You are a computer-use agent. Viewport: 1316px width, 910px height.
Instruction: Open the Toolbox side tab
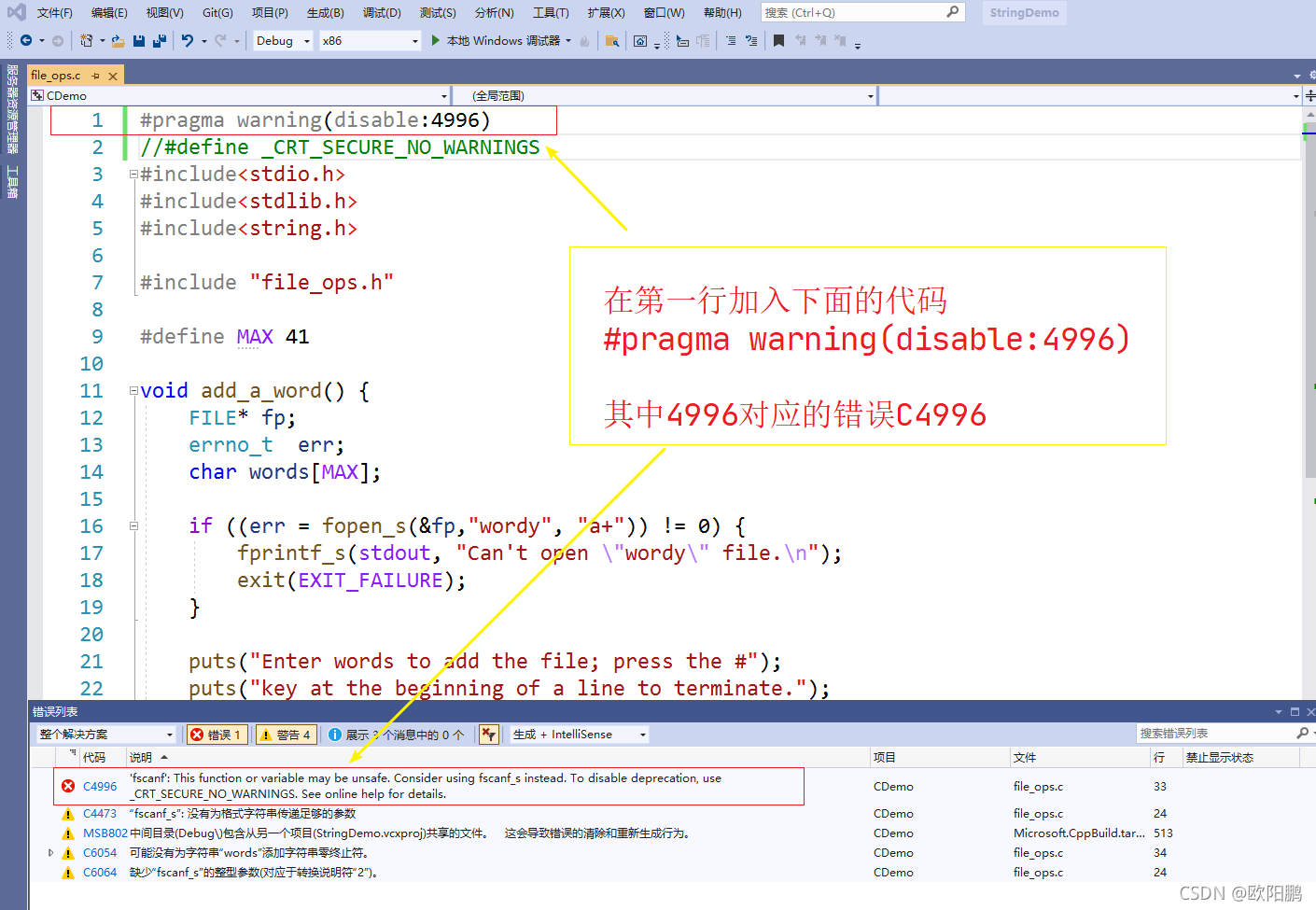tap(12, 182)
